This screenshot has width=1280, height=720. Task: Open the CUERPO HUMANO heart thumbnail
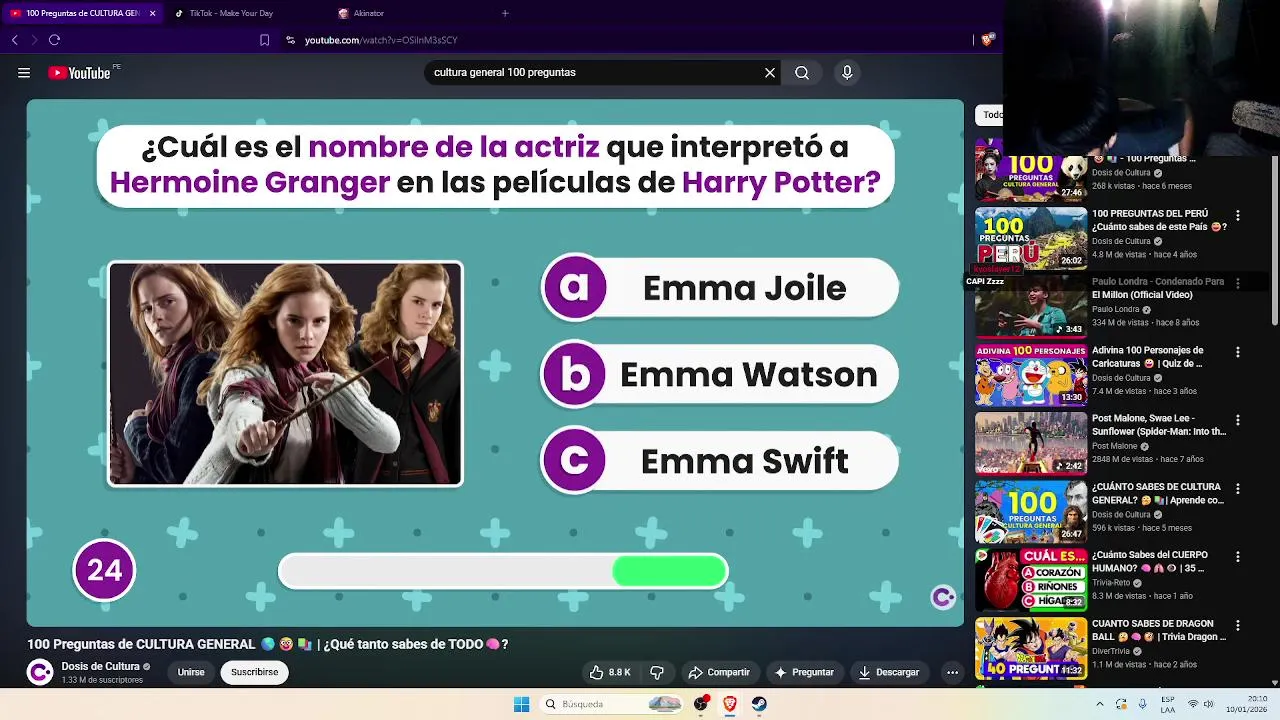pos(1031,580)
